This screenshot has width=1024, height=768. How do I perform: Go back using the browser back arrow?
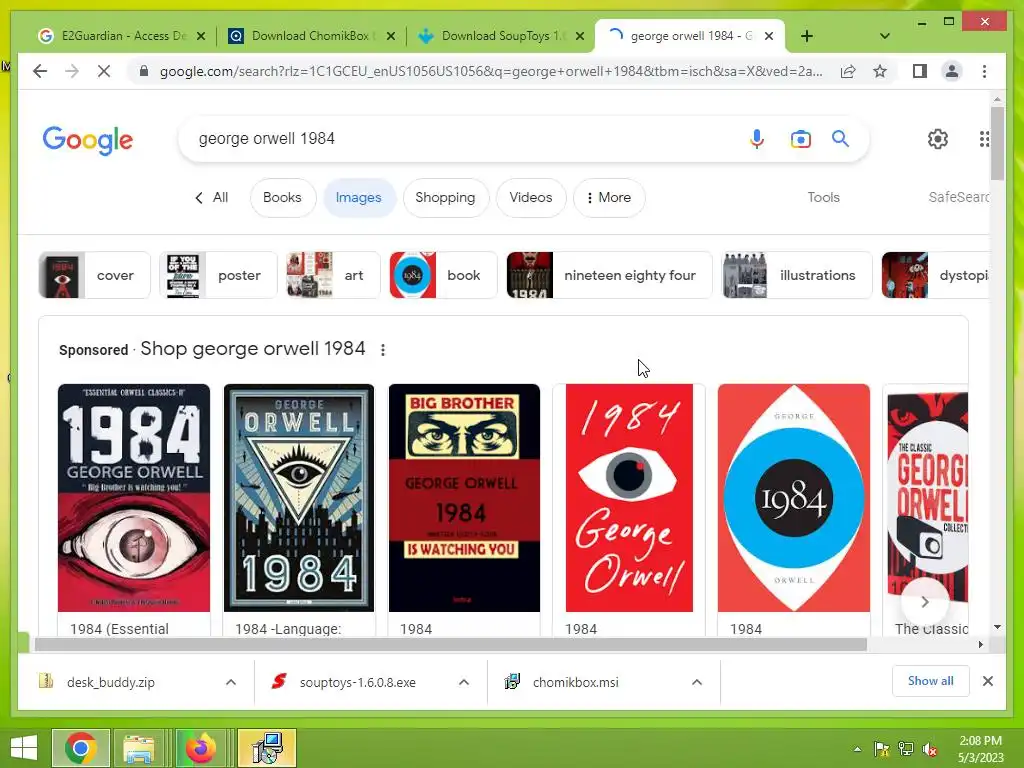40,71
